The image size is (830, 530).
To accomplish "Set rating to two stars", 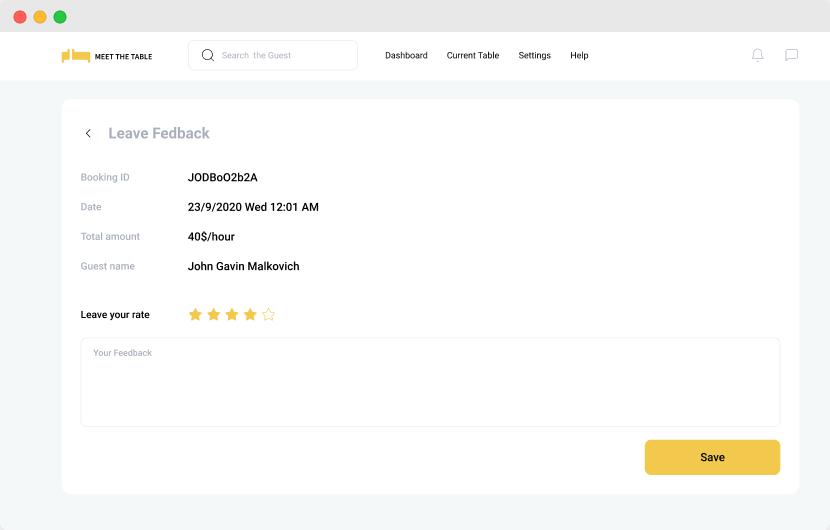I will click(214, 315).
